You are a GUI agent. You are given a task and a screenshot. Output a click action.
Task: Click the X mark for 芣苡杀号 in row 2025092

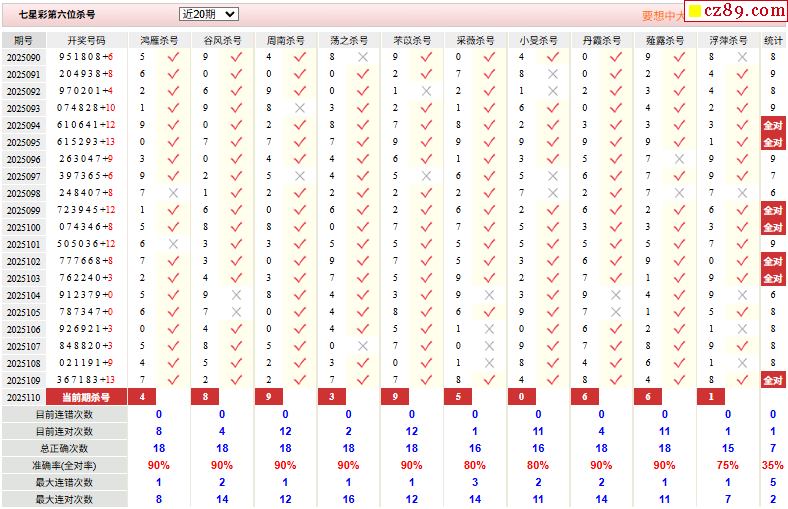(426, 91)
